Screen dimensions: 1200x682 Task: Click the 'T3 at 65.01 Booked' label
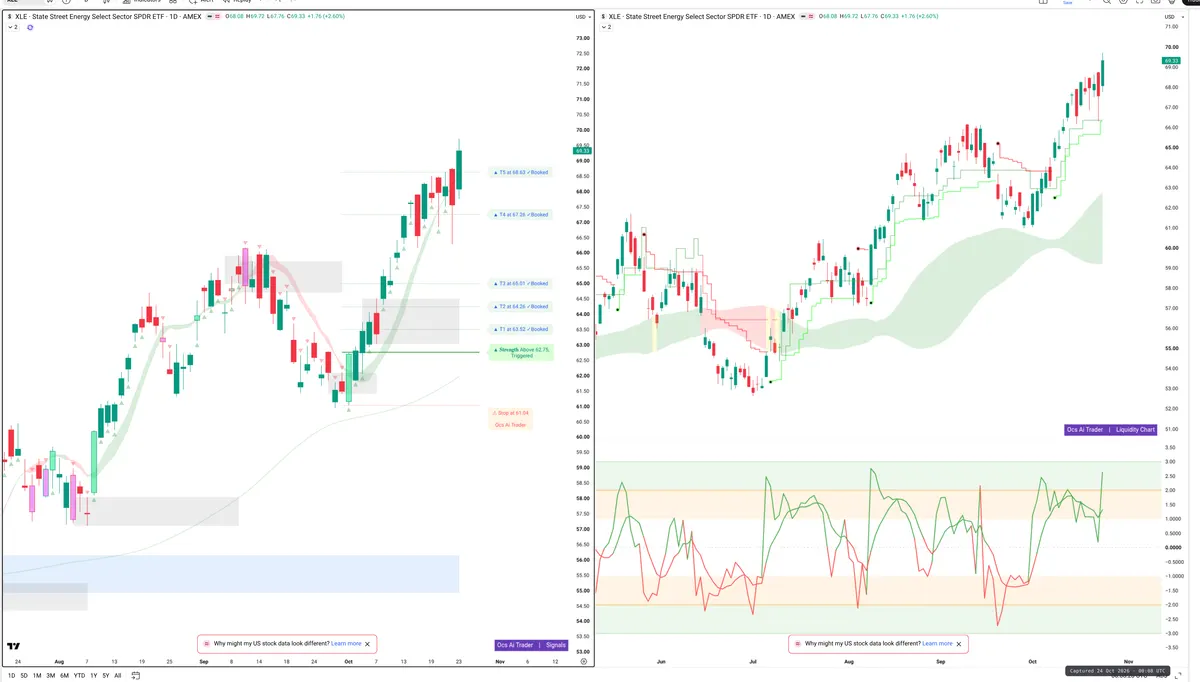[521, 283]
